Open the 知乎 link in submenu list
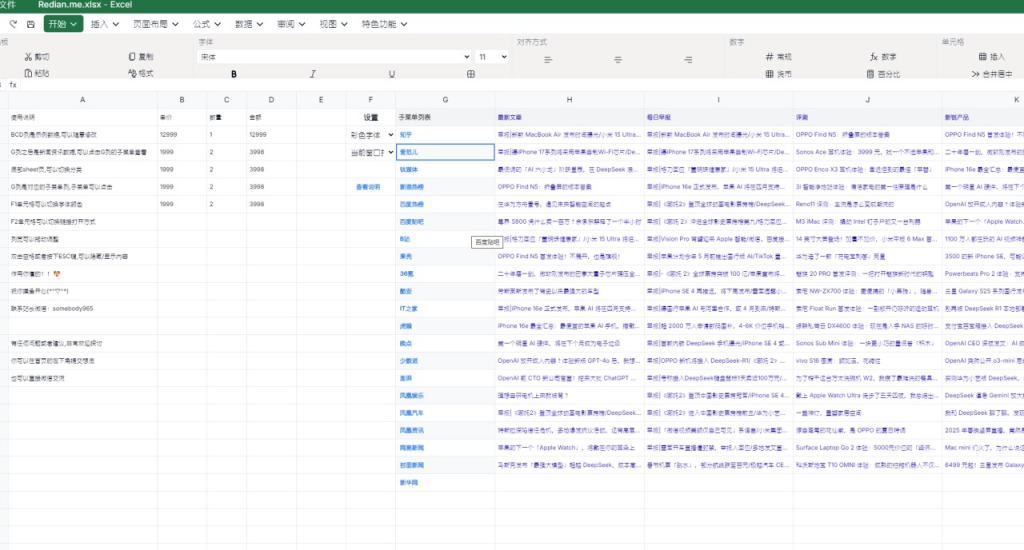The width and height of the screenshot is (1024, 550). tap(406, 135)
